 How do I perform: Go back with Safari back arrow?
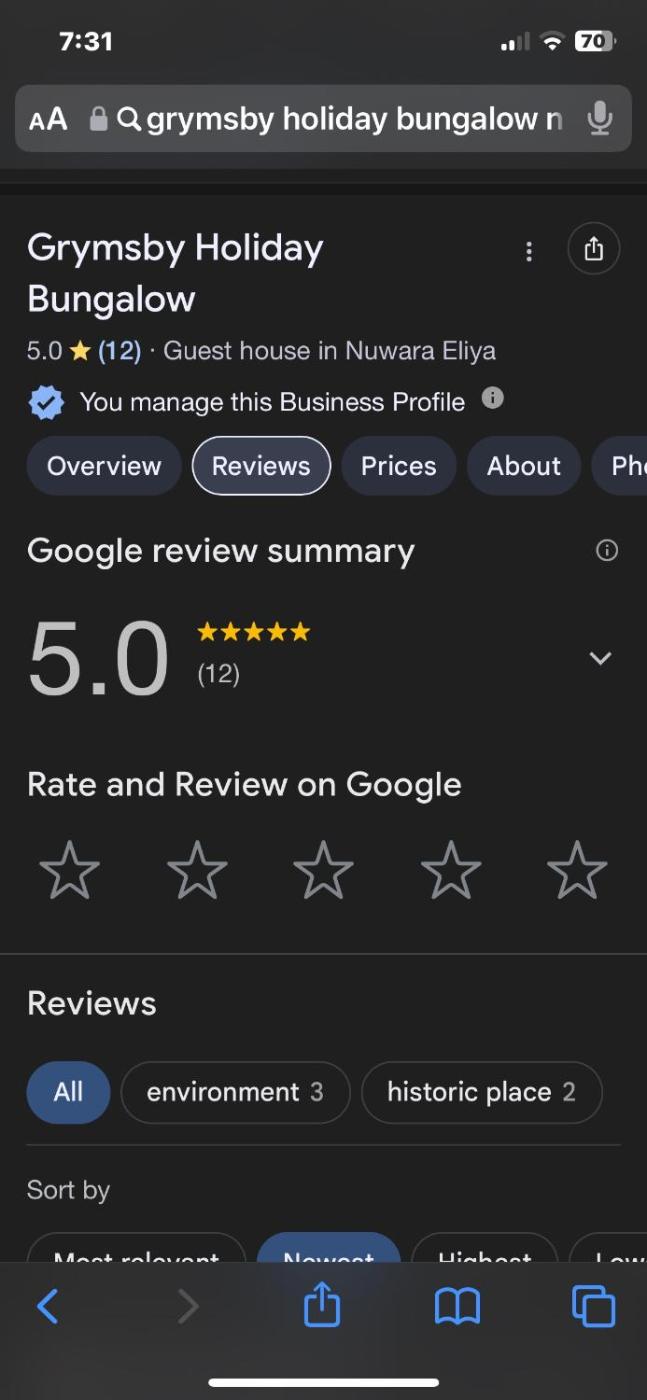[x=47, y=1306]
